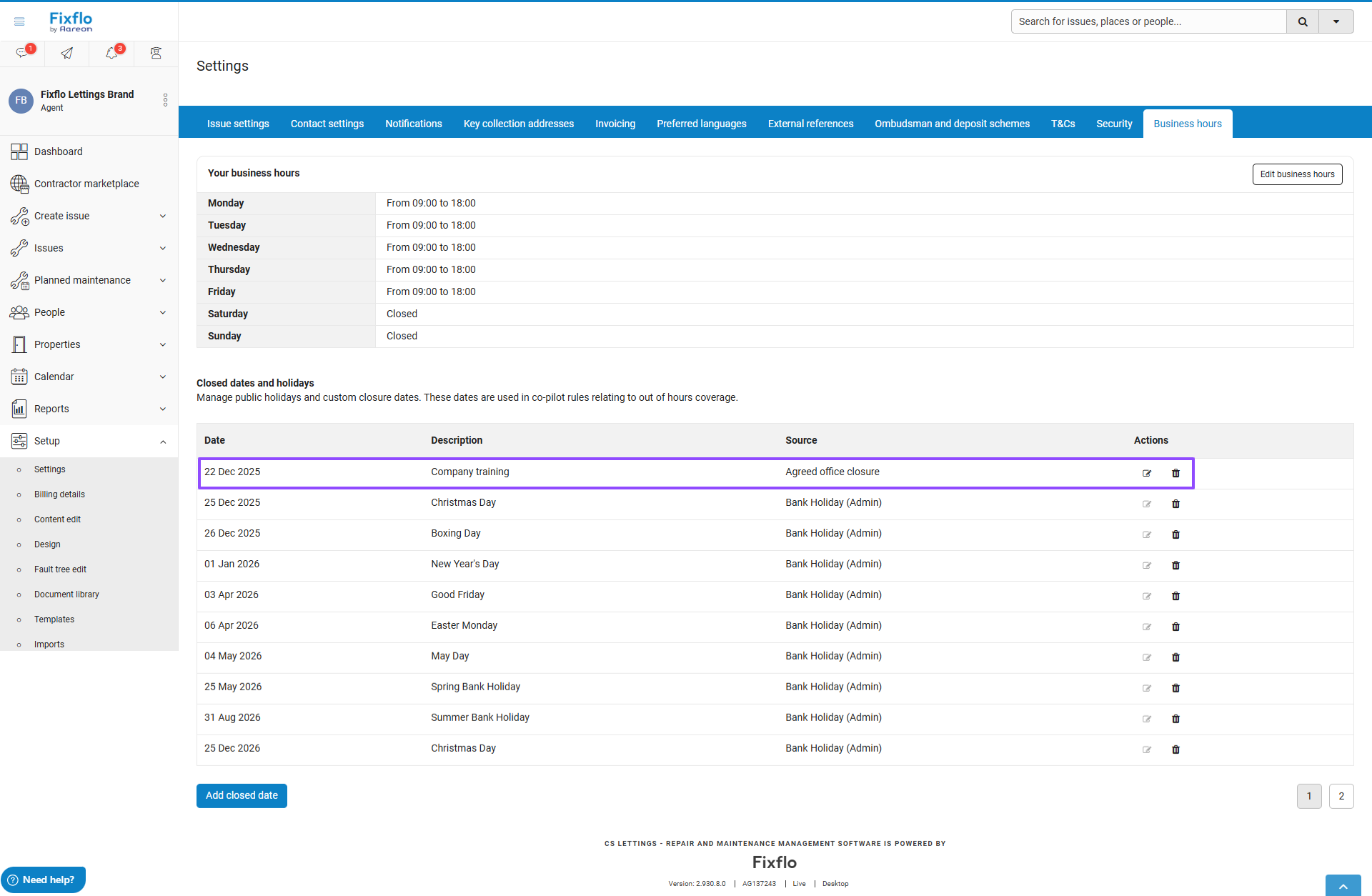The height and width of the screenshot is (896, 1372).
Task: Click the Add closed date button
Action: 242,795
